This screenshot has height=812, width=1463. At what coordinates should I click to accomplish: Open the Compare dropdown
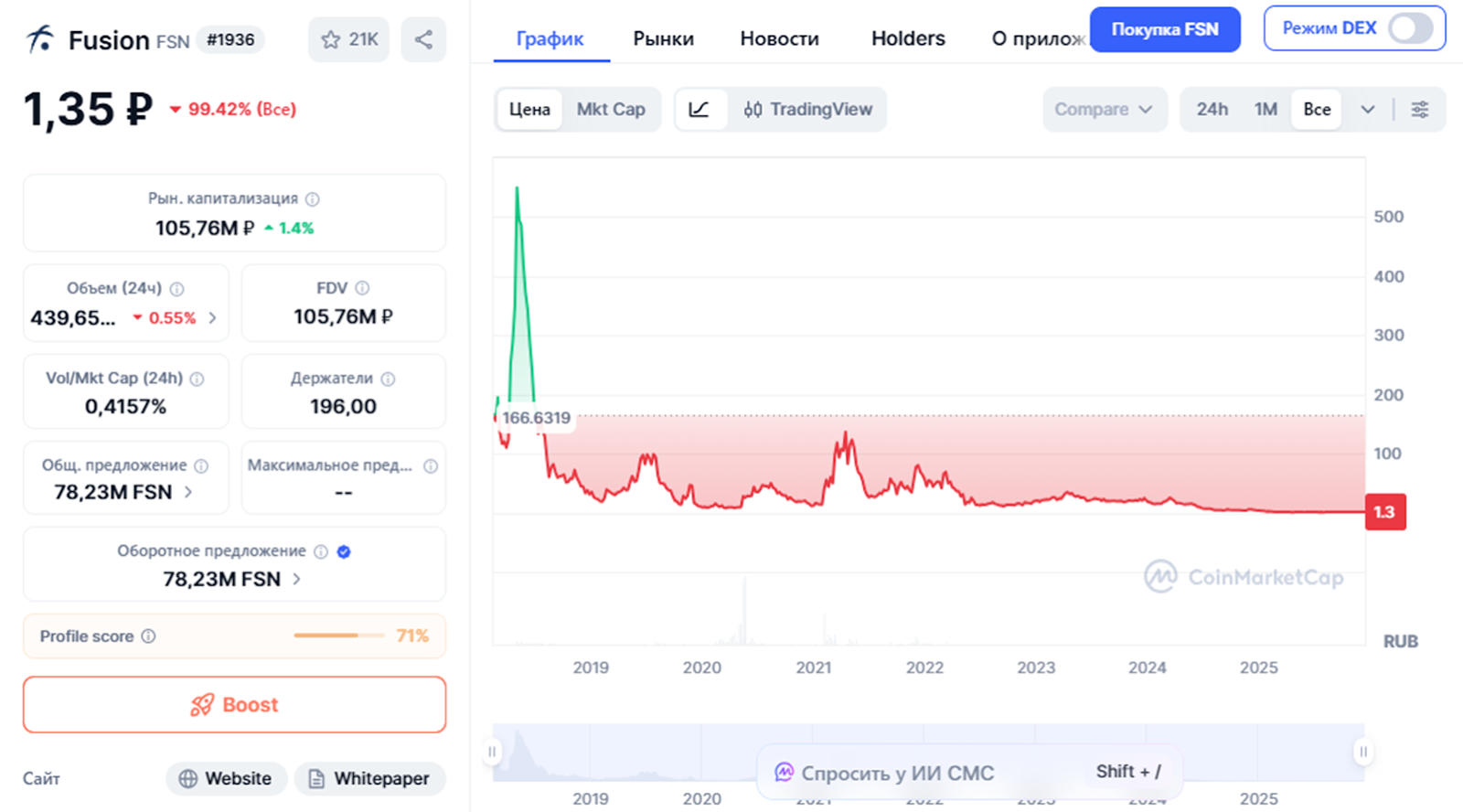pyautogui.click(x=1104, y=110)
